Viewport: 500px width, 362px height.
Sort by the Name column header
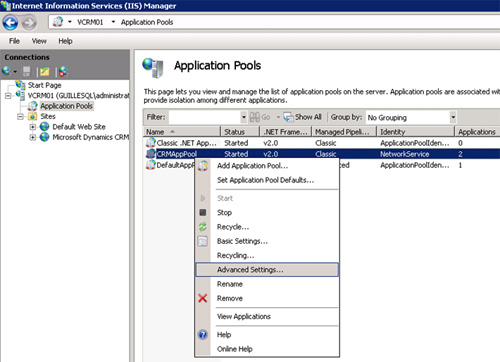click(x=182, y=132)
